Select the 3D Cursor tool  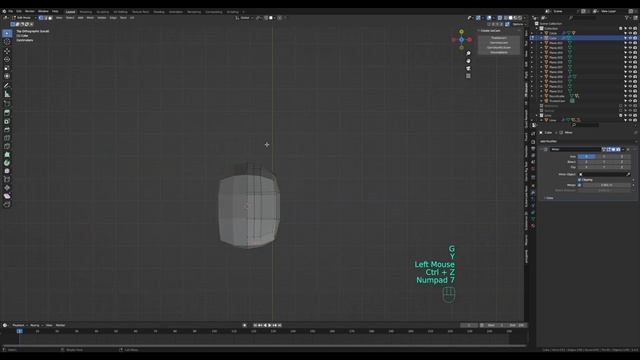pos(7,42)
